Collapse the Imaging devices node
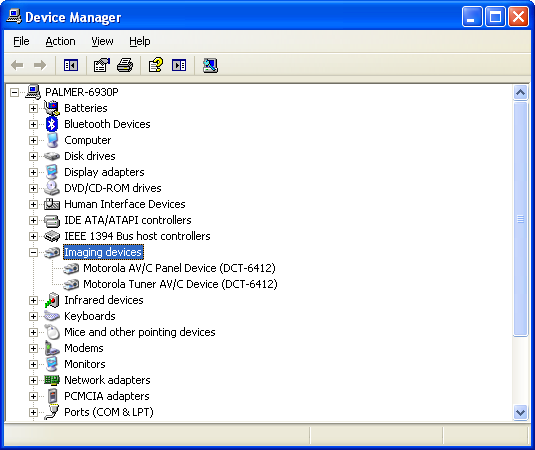Image resolution: width=535 pixels, height=450 pixels. click(33, 252)
